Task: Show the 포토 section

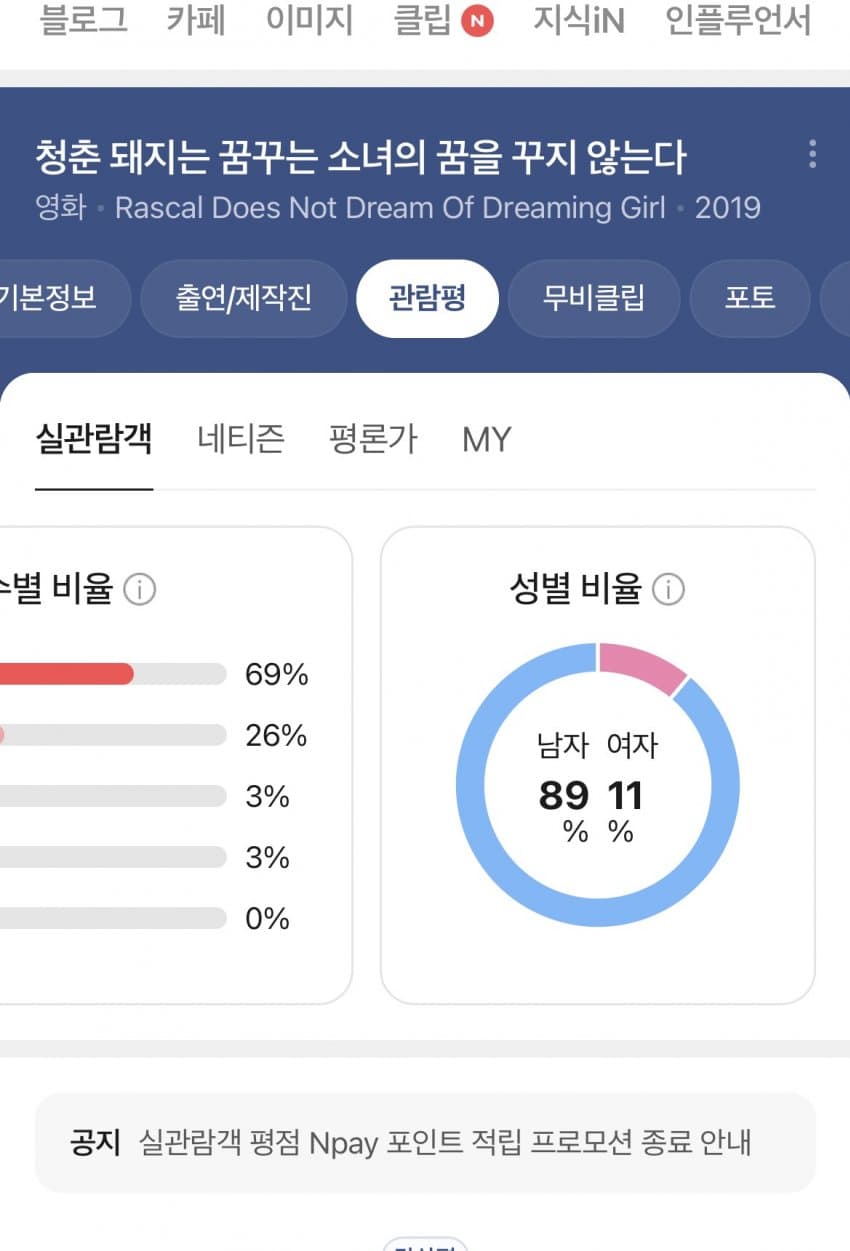Action: click(750, 298)
